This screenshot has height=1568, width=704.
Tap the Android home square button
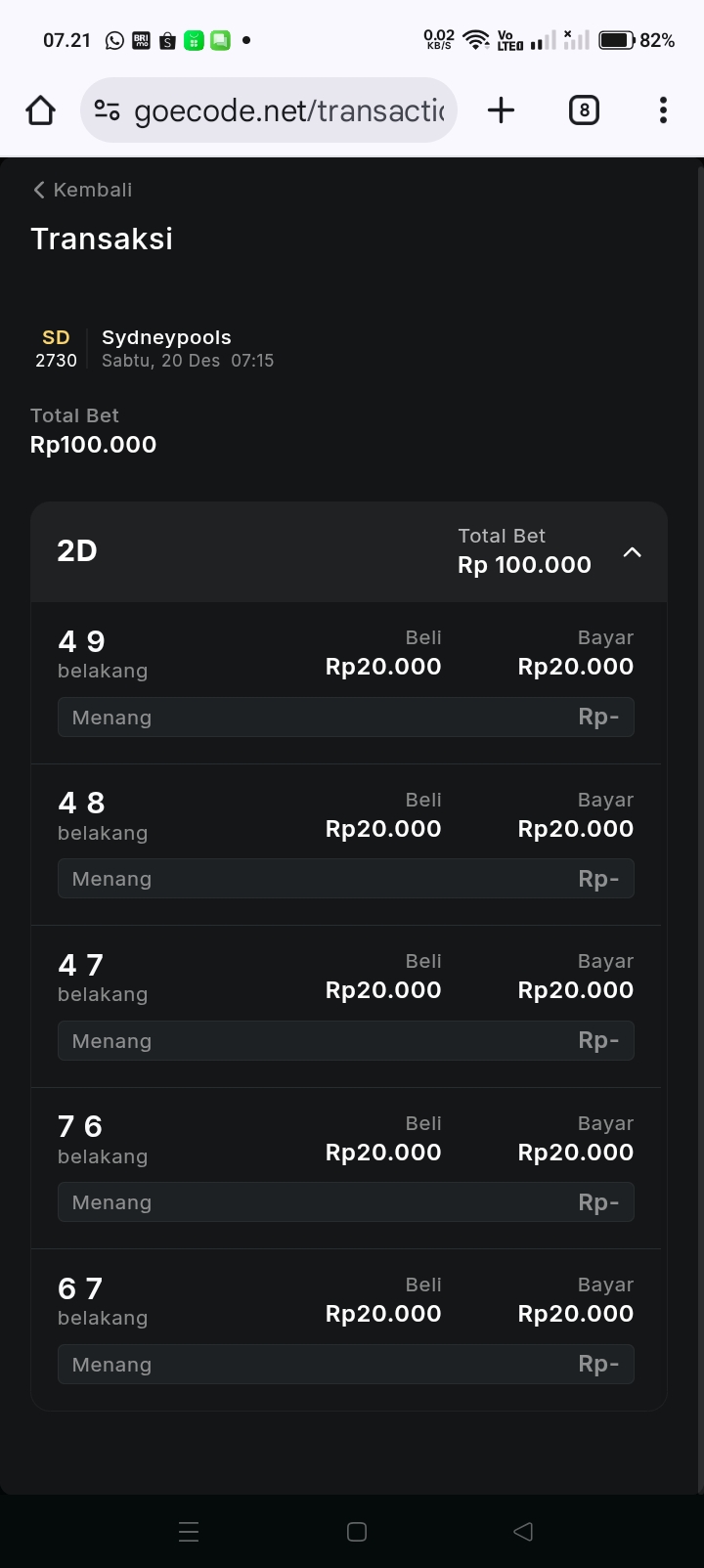click(x=357, y=1532)
